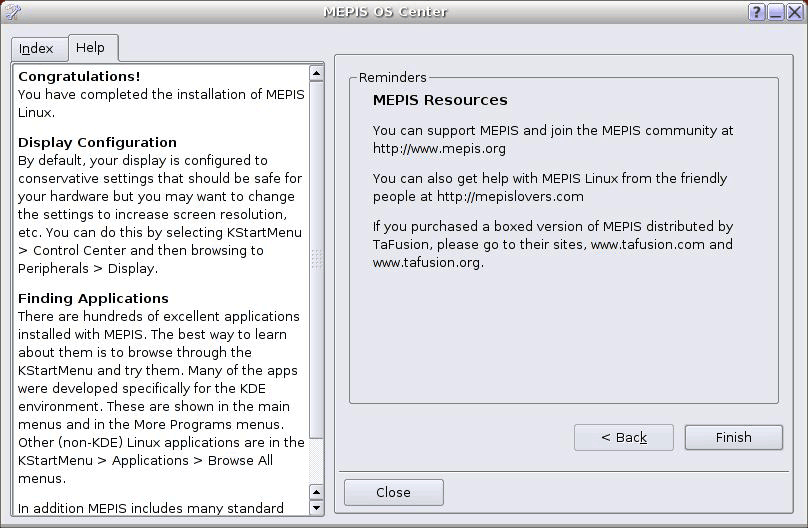Screen dimensions: 808x528
Task: Click the MEPIS Resources heading
Action: pyautogui.click(x=440, y=100)
